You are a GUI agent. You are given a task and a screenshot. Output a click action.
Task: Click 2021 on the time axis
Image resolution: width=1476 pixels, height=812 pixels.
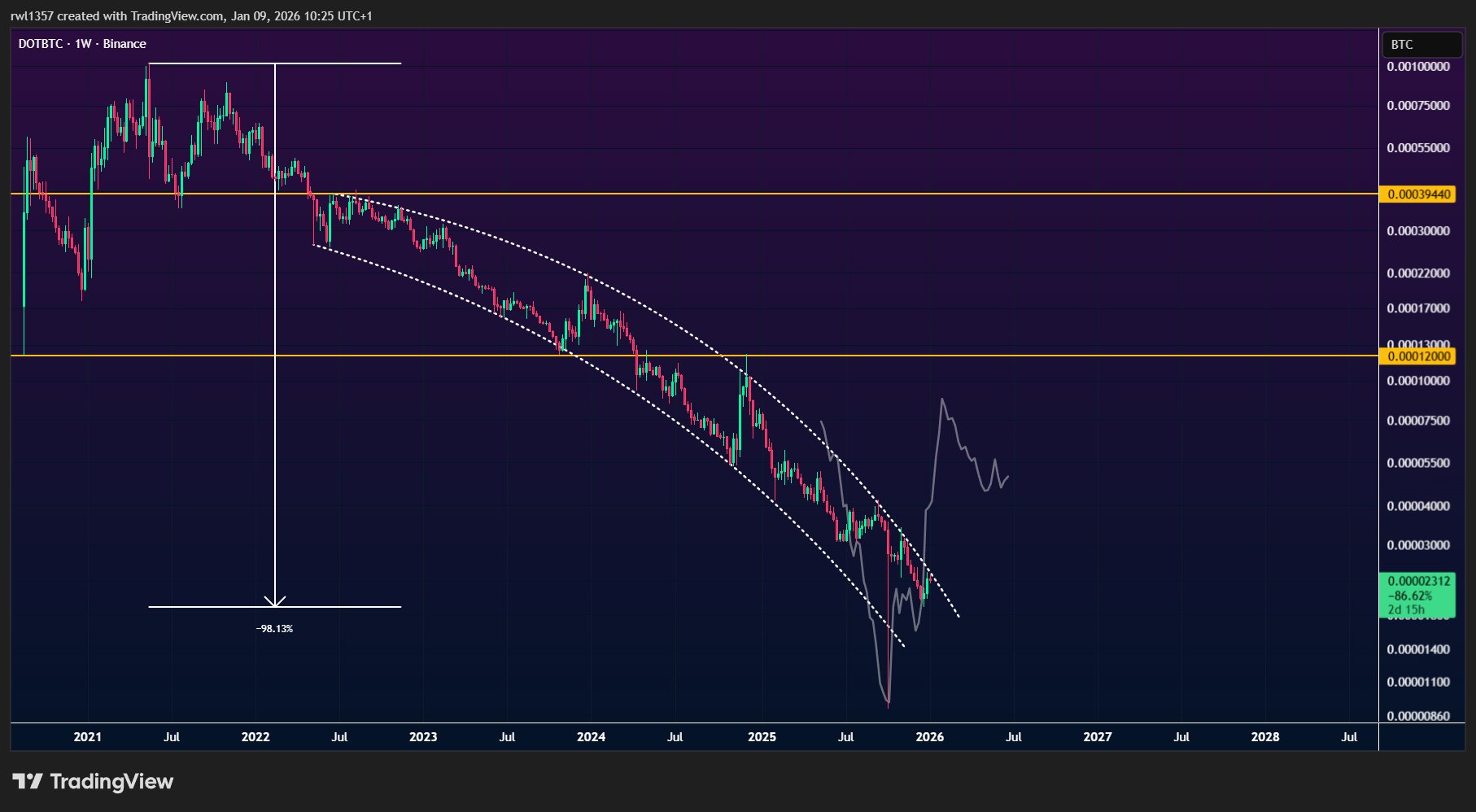[x=87, y=737]
